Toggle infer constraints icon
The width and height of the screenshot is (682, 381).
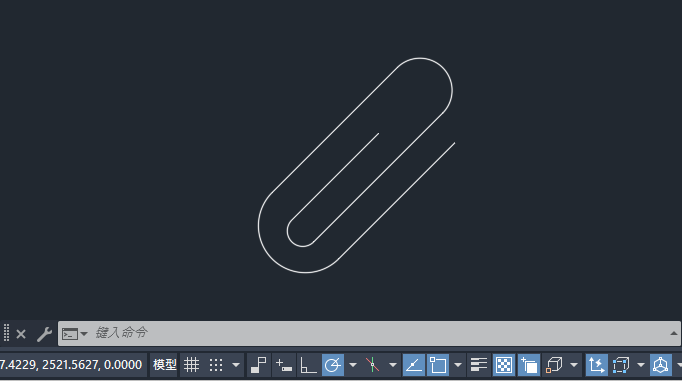tap(259, 365)
